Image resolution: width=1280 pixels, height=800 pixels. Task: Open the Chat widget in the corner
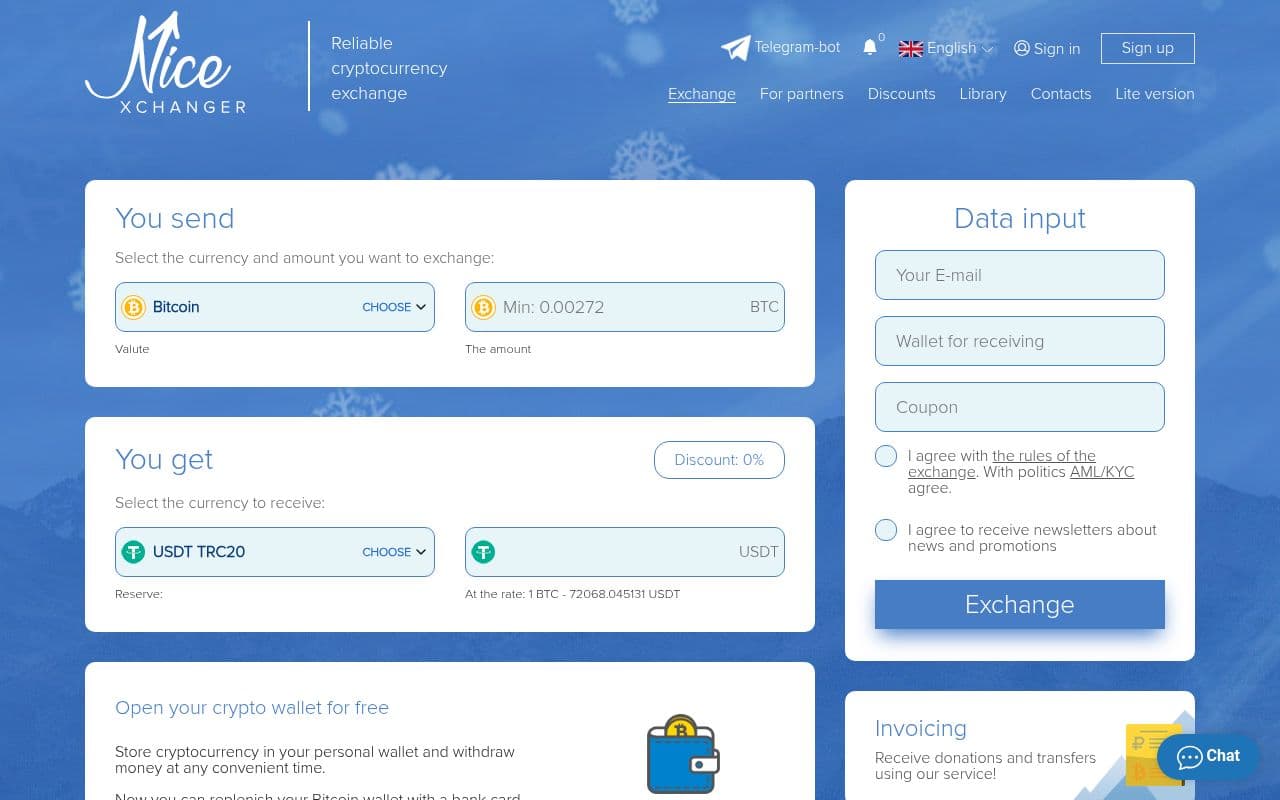point(1208,756)
